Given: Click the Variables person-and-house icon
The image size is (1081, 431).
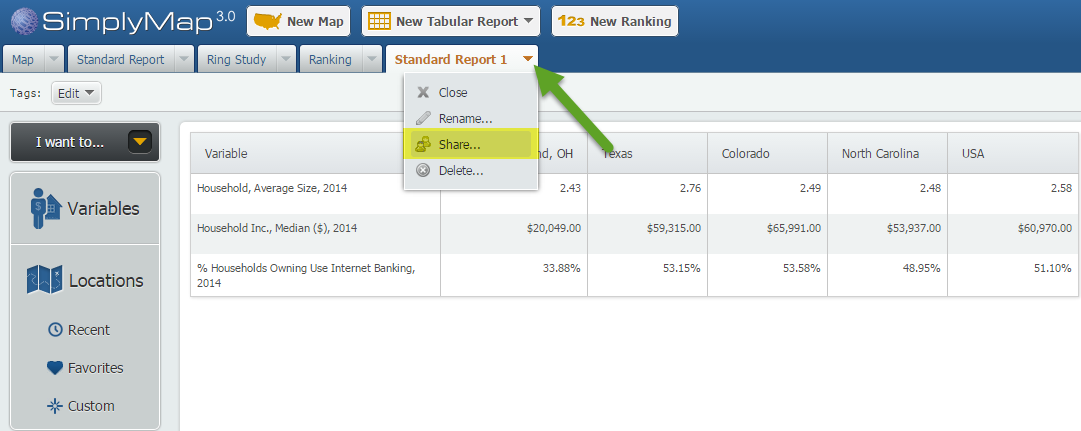Looking at the screenshot, I should (x=46, y=208).
